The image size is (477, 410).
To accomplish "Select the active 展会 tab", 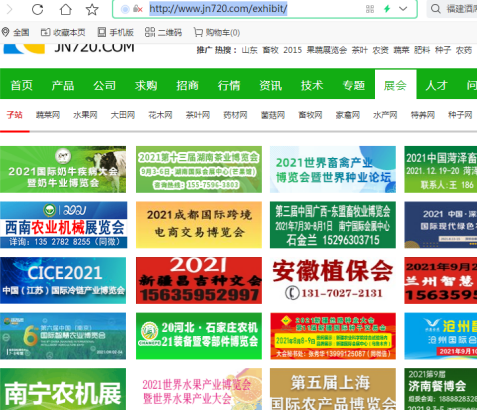I will (395, 85).
